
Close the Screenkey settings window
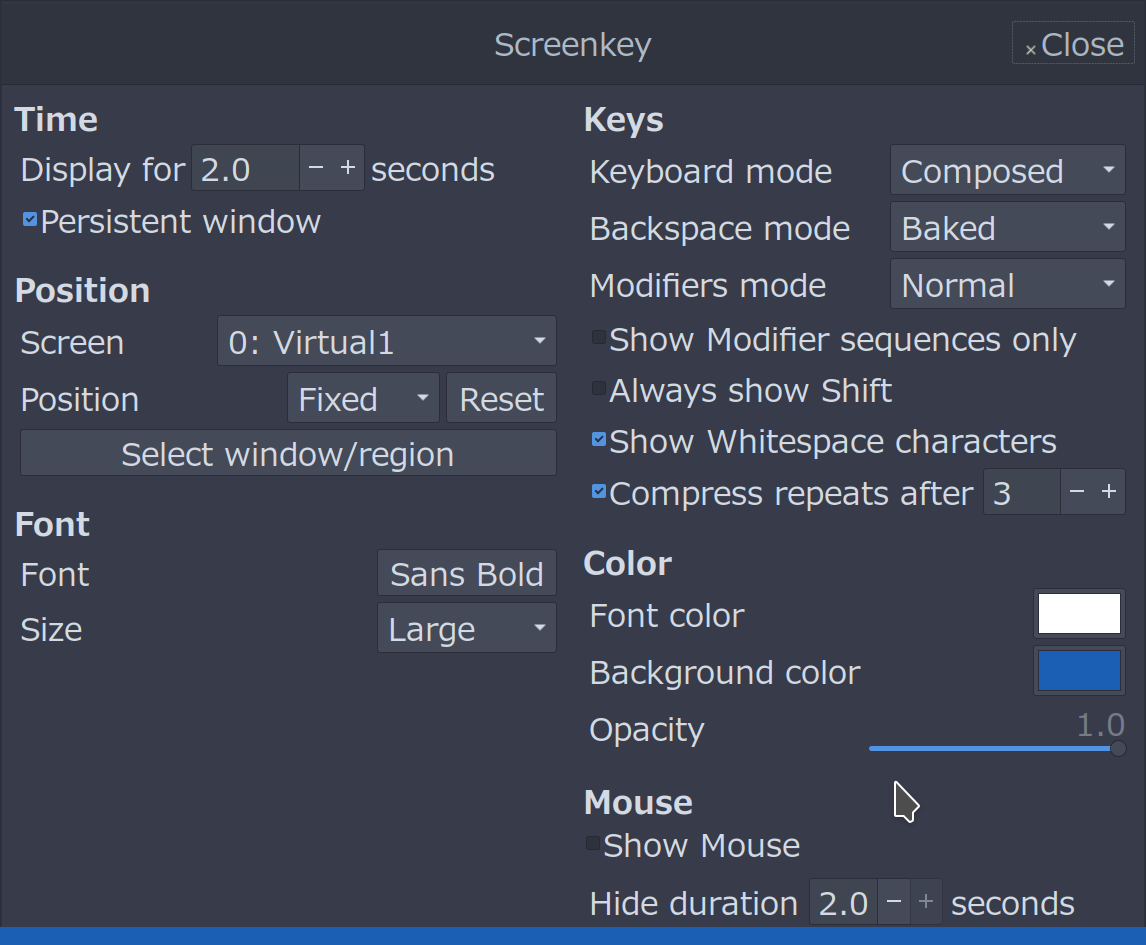pyautogui.click(x=1073, y=43)
